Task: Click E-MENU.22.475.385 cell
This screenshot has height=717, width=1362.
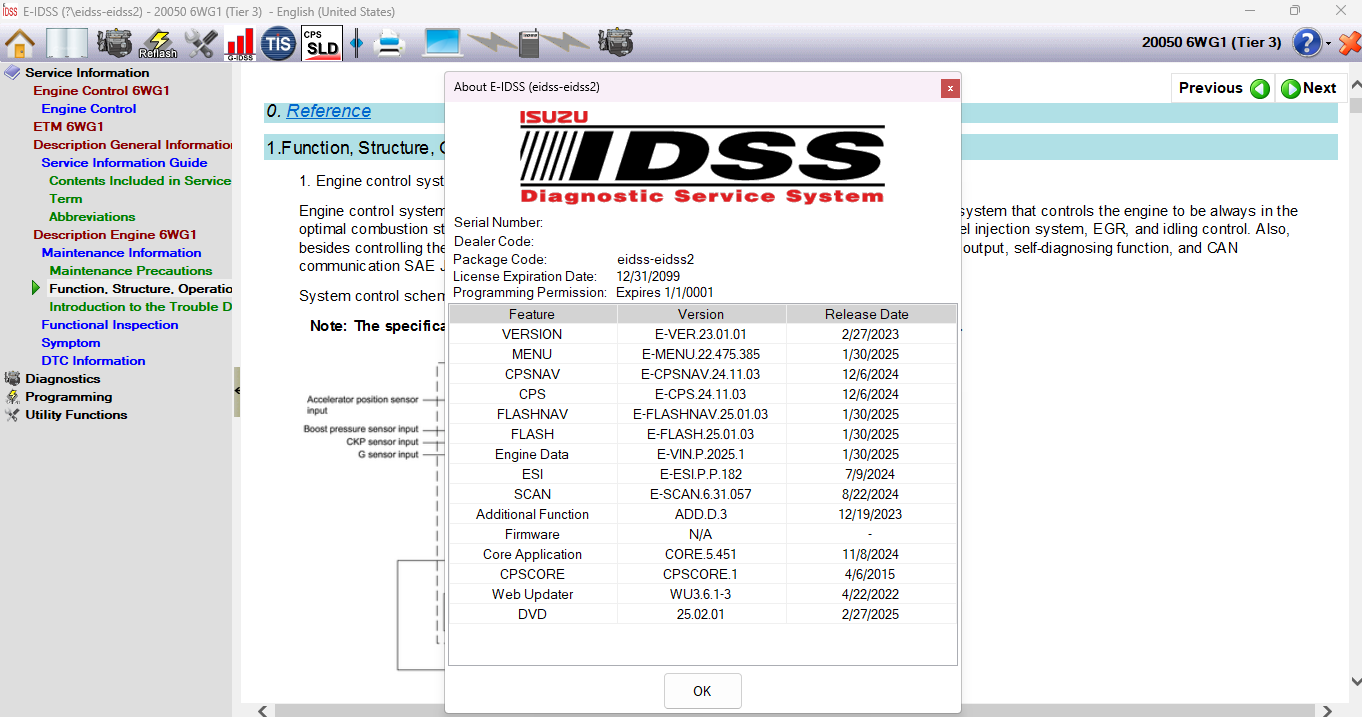Action: 701,354
